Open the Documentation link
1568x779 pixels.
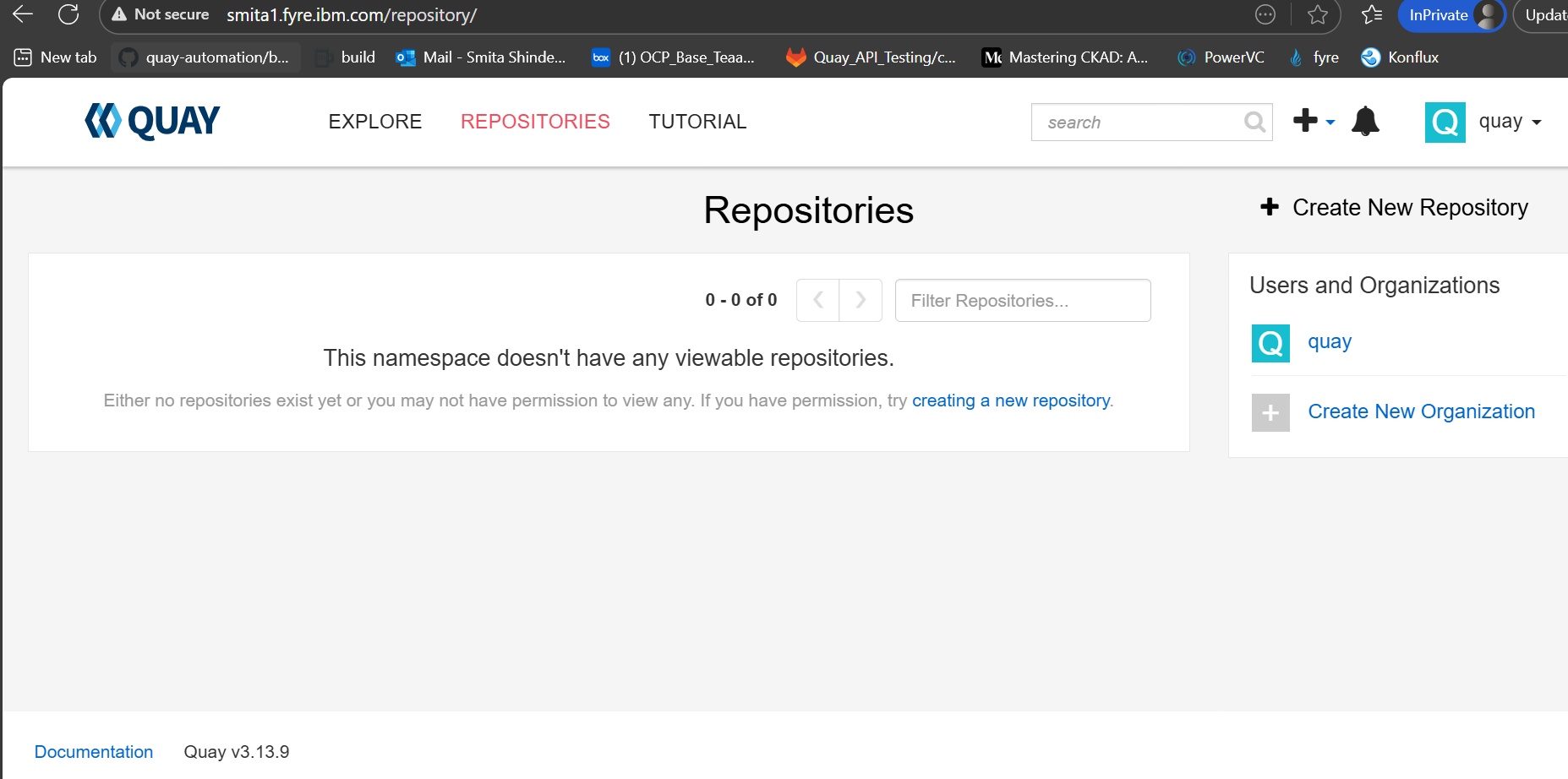(x=94, y=752)
